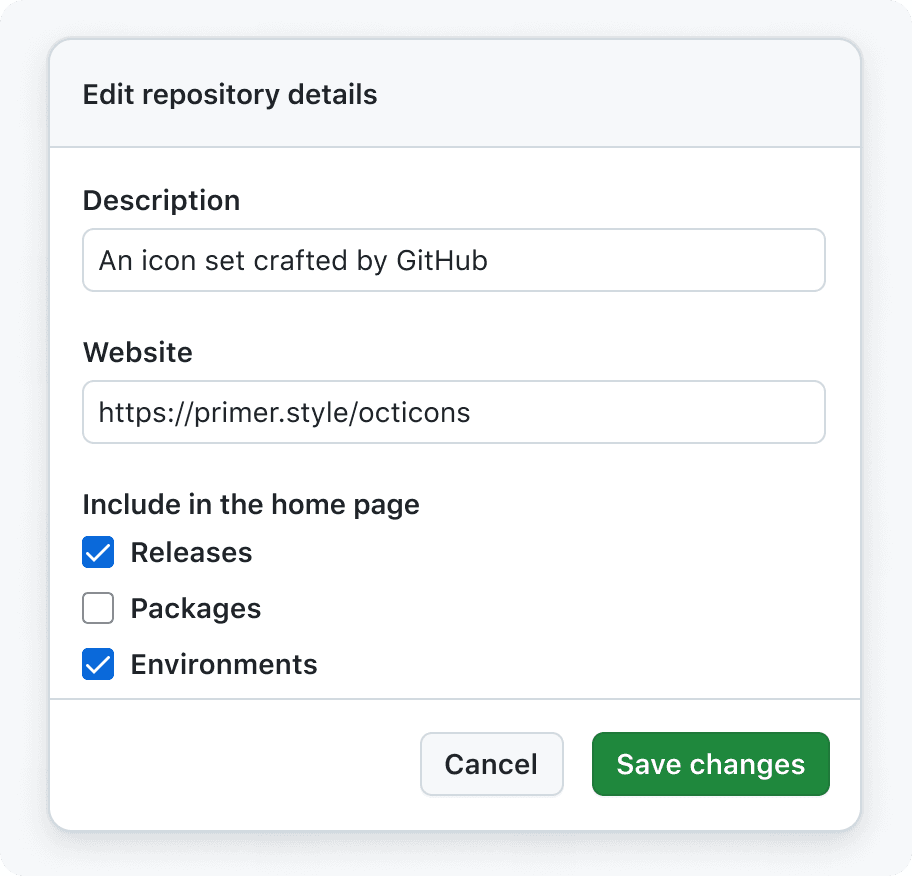Click the Packages label text
This screenshot has height=876, width=912.
(x=196, y=608)
